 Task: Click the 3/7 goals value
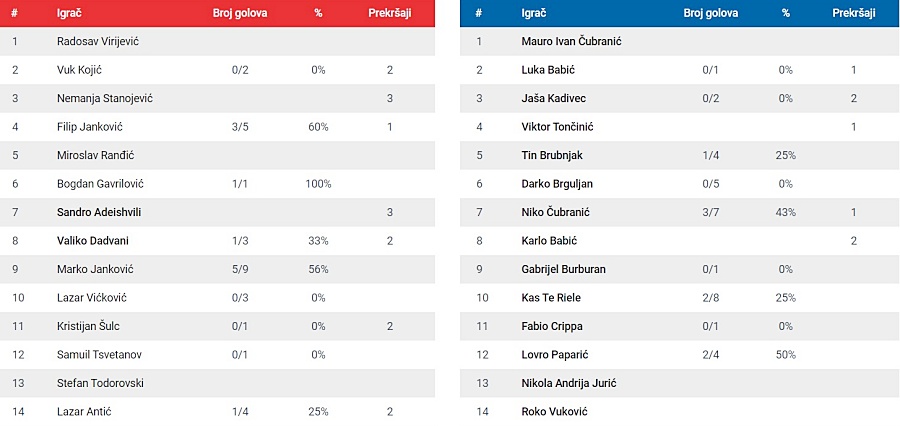(711, 212)
